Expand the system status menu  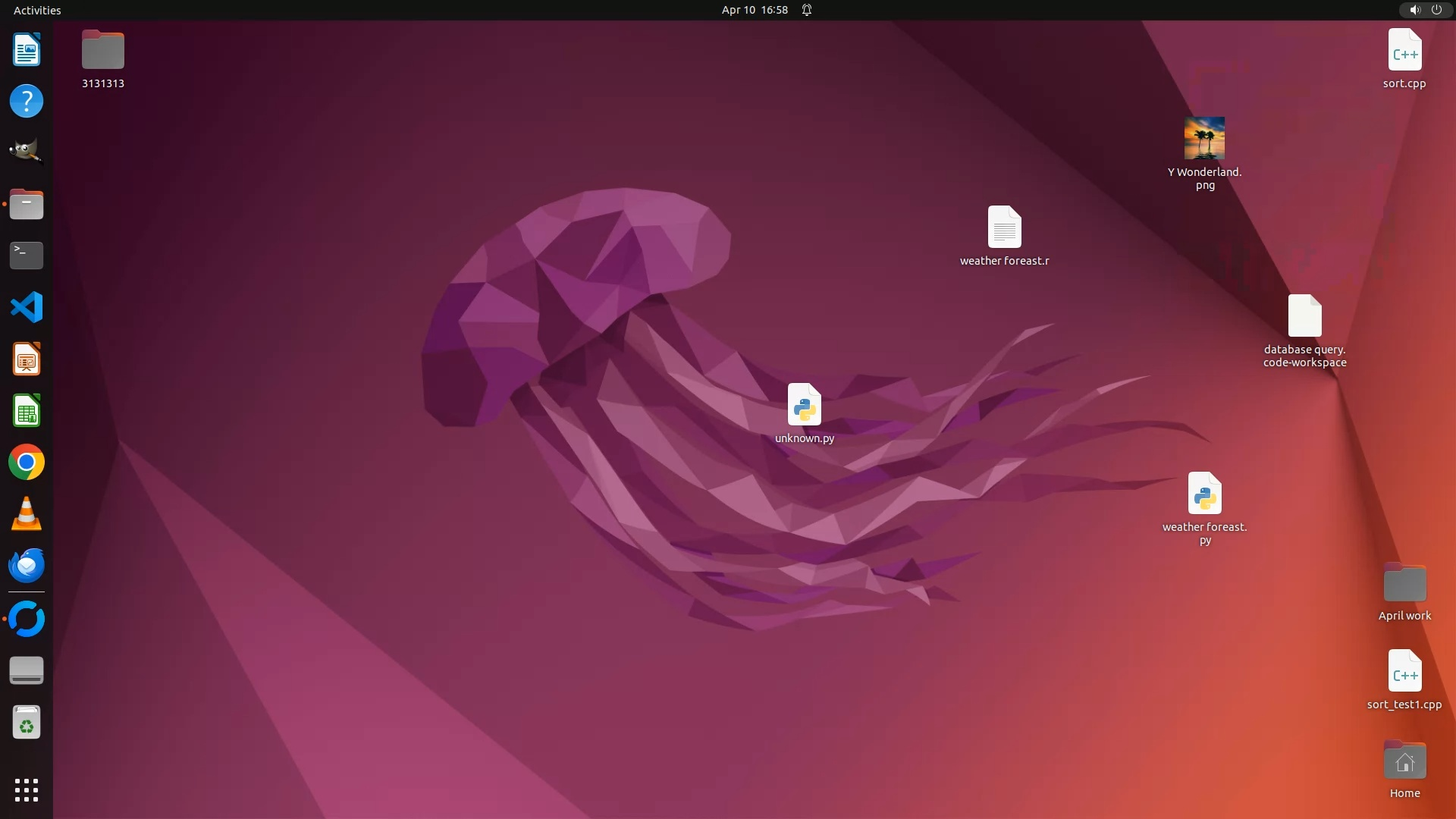(x=1425, y=10)
